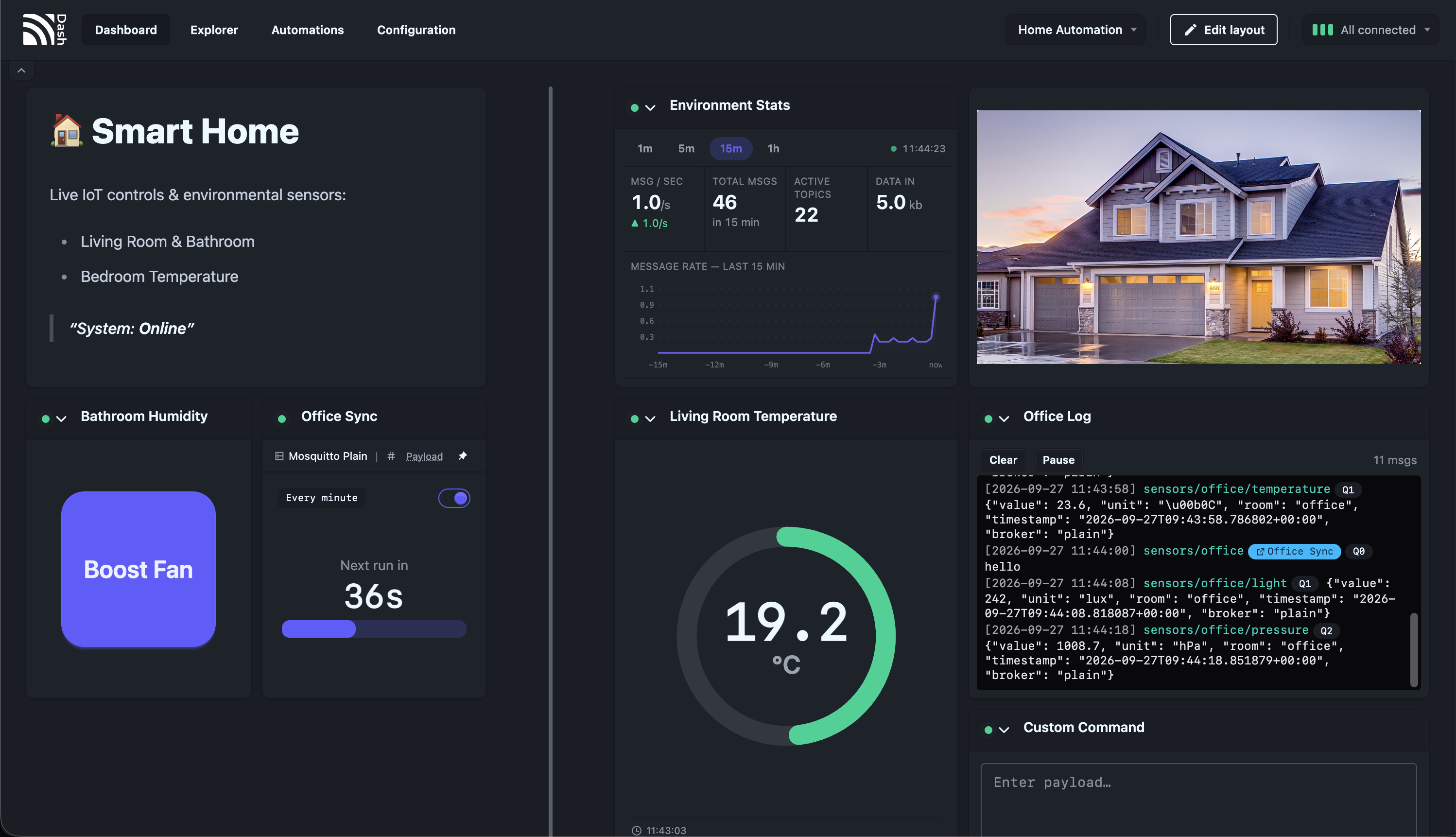The height and width of the screenshot is (837, 1456).
Task: Open the Configuration tab
Action: (x=416, y=30)
